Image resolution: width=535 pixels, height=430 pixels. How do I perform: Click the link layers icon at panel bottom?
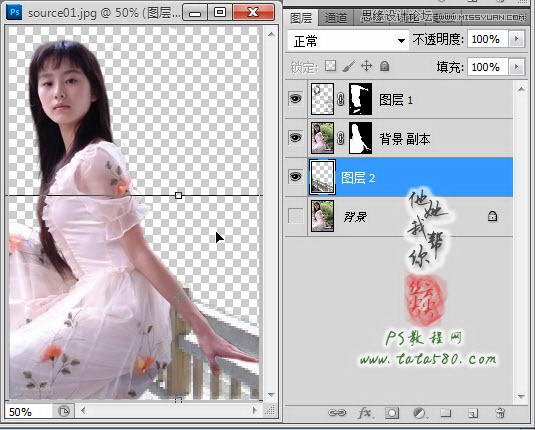pos(336,413)
